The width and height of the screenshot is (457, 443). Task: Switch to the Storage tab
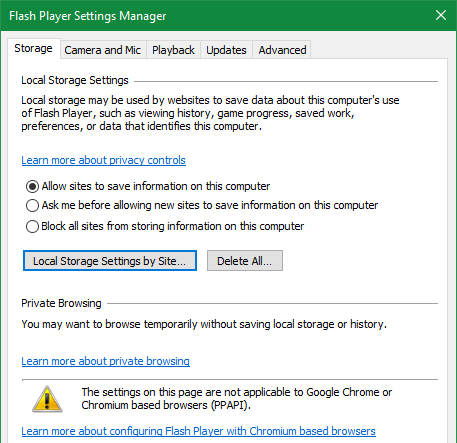coord(33,49)
